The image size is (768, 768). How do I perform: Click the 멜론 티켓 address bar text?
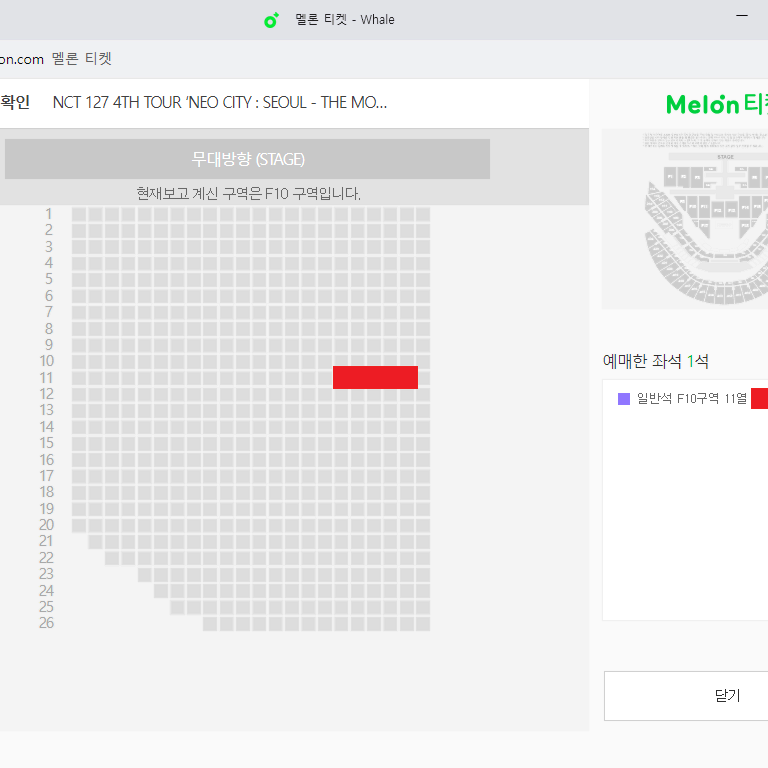pos(82,59)
